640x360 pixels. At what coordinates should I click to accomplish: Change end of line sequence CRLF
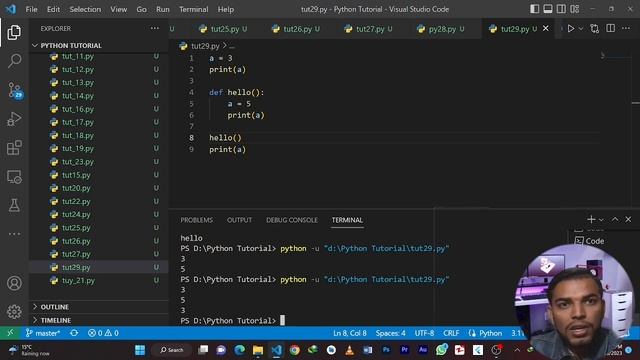(x=451, y=333)
